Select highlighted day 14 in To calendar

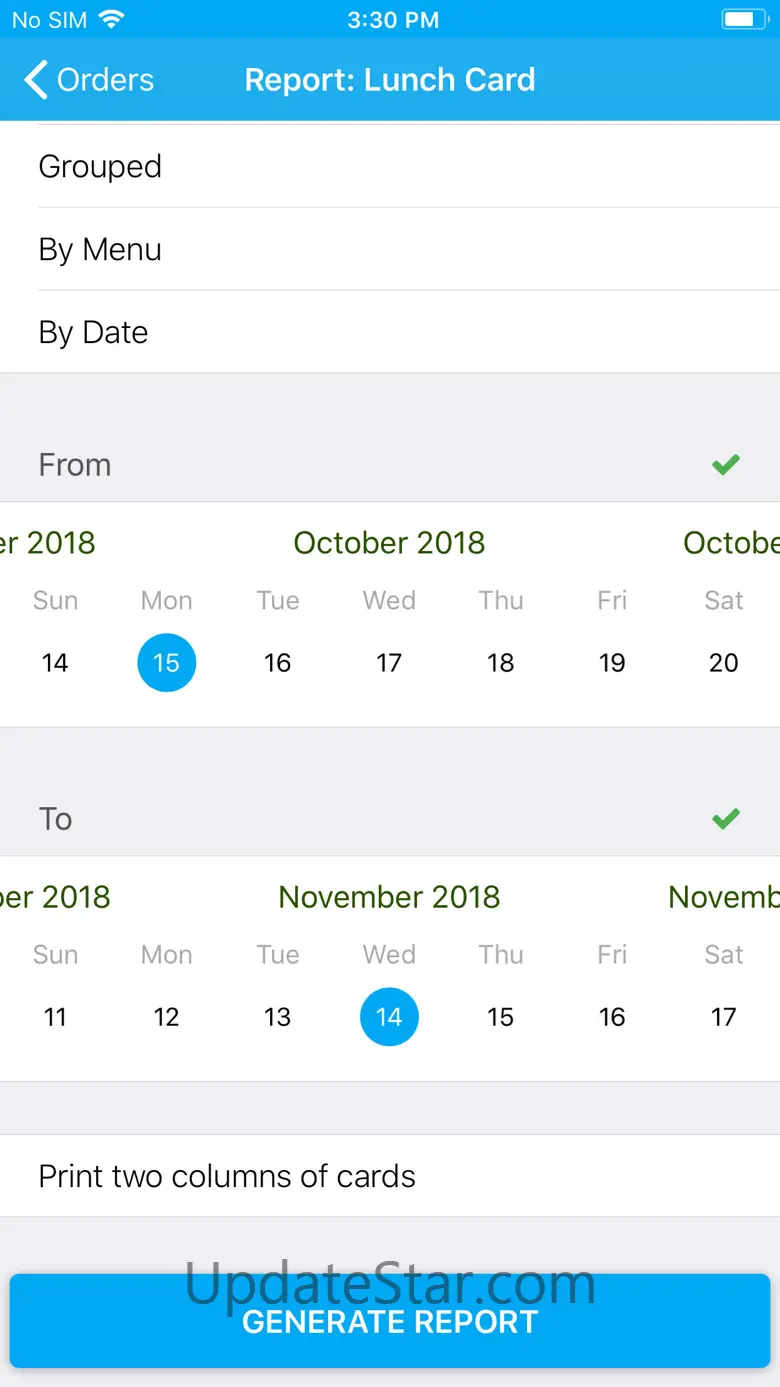pos(389,1017)
